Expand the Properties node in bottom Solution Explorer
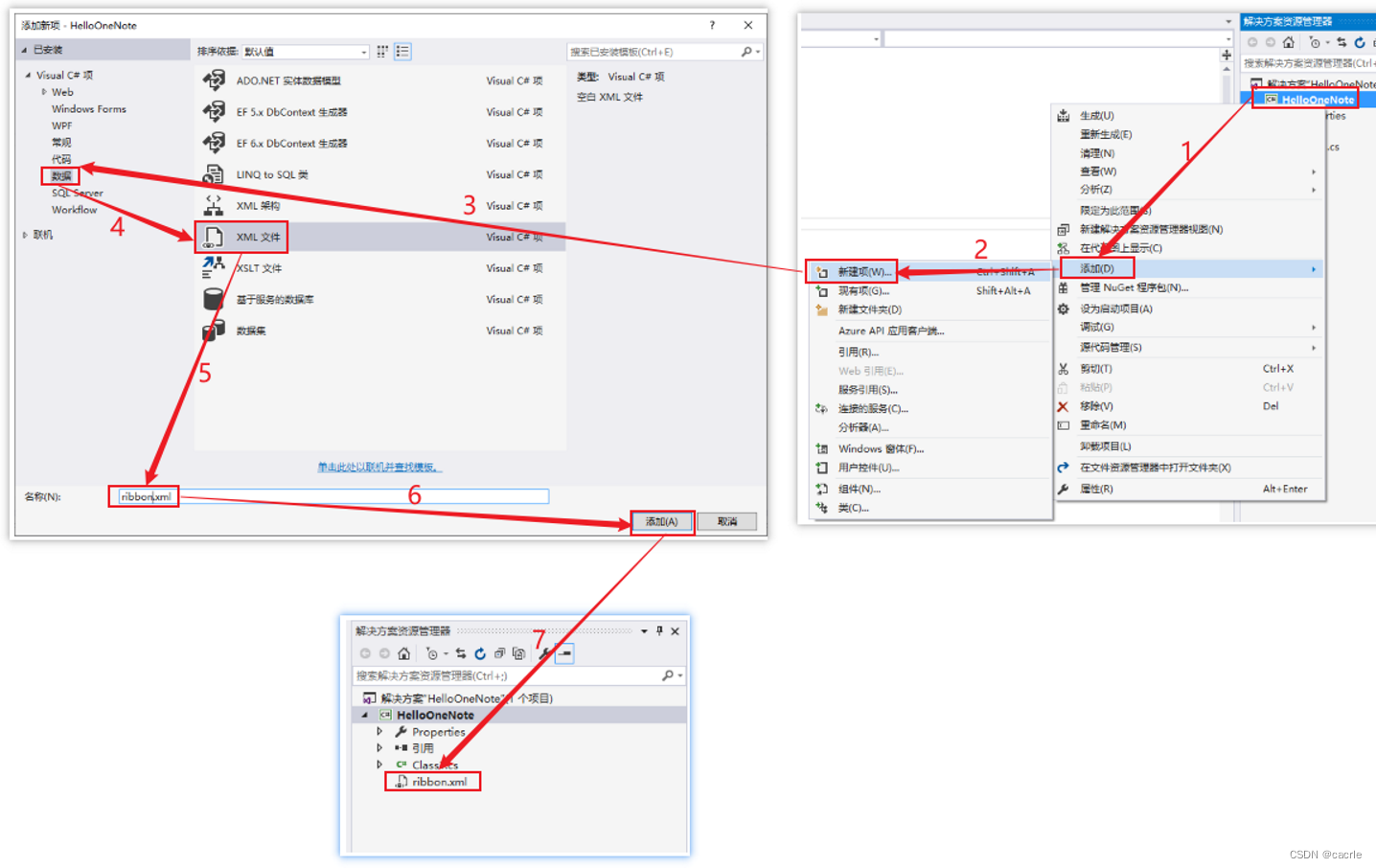This screenshot has height=868, width=1376. [379, 731]
